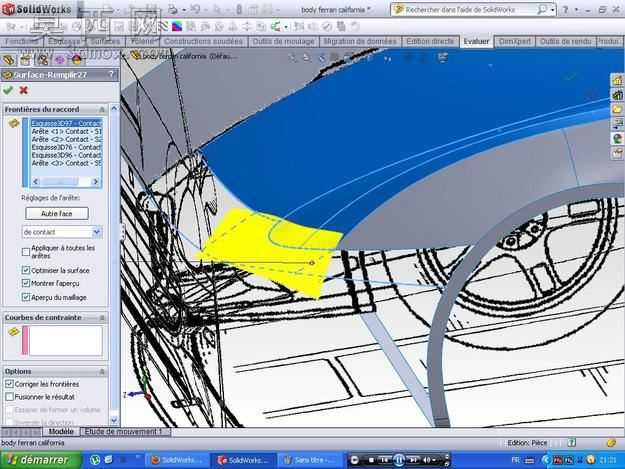Switch to the Etude de mouvement 1 tab
This screenshot has height=469, width=625.
pyautogui.click(x=124, y=432)
